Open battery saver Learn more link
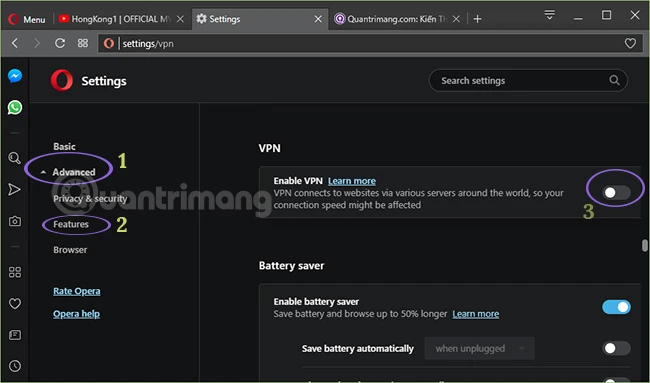The width and height of the screenshot is (650, 383). (x=475, y=314)
